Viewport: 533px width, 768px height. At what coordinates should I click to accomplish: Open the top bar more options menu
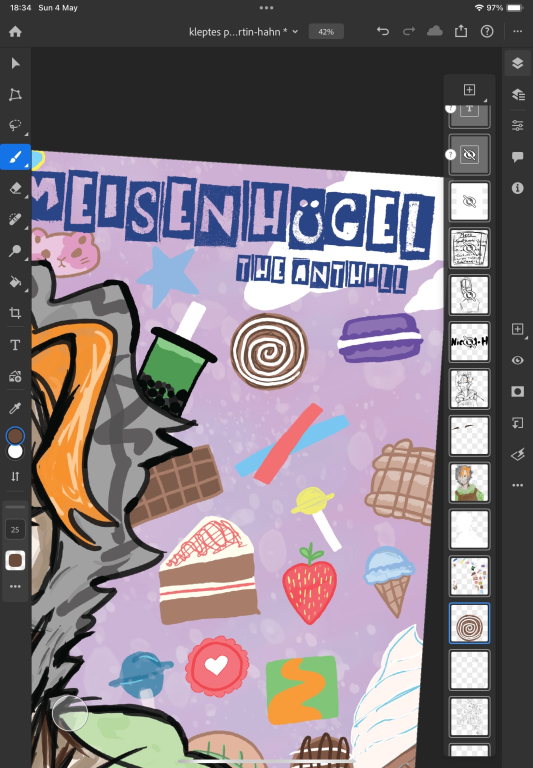click(518, 32)
